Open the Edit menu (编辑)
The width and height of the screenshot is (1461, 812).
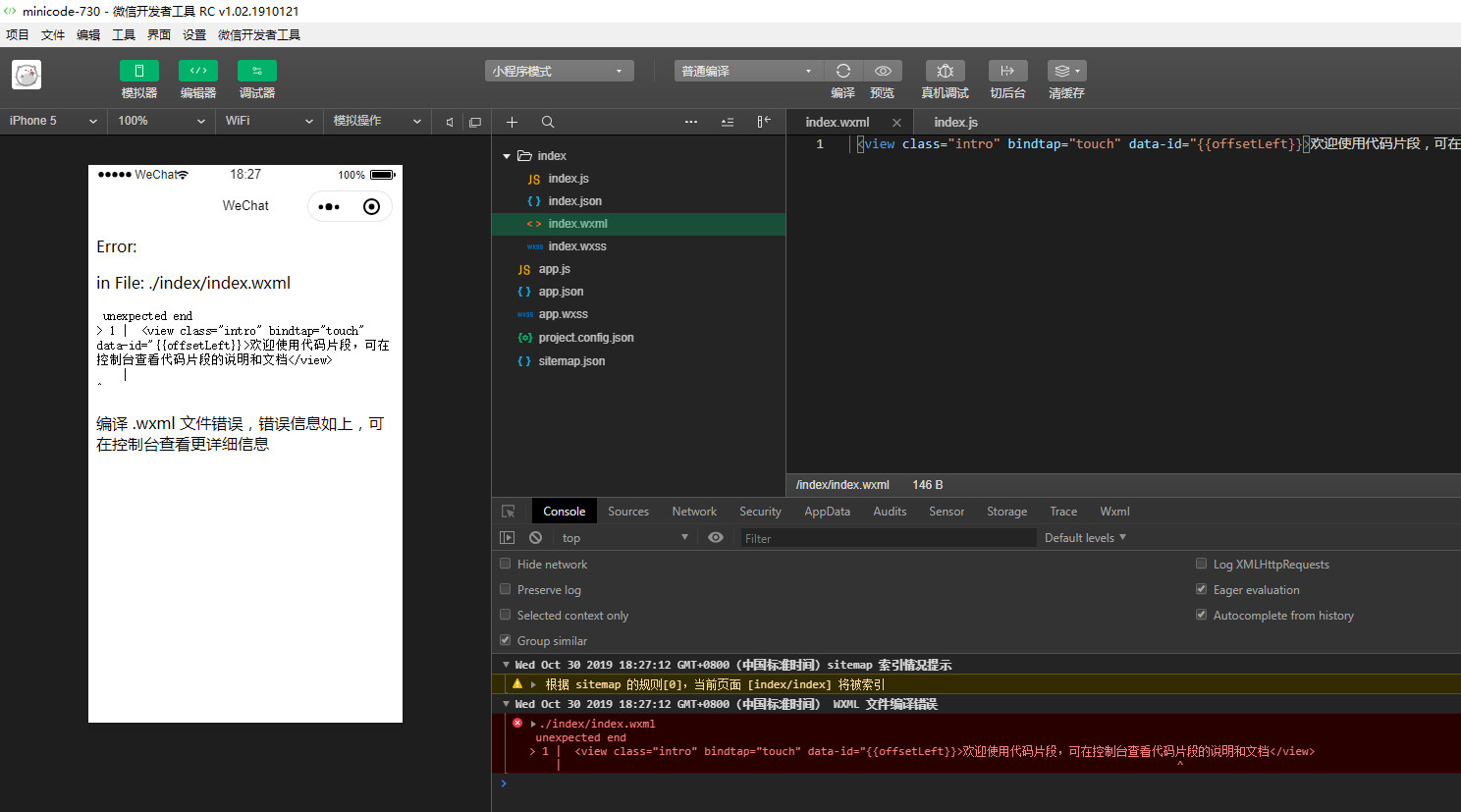(88, 34)
